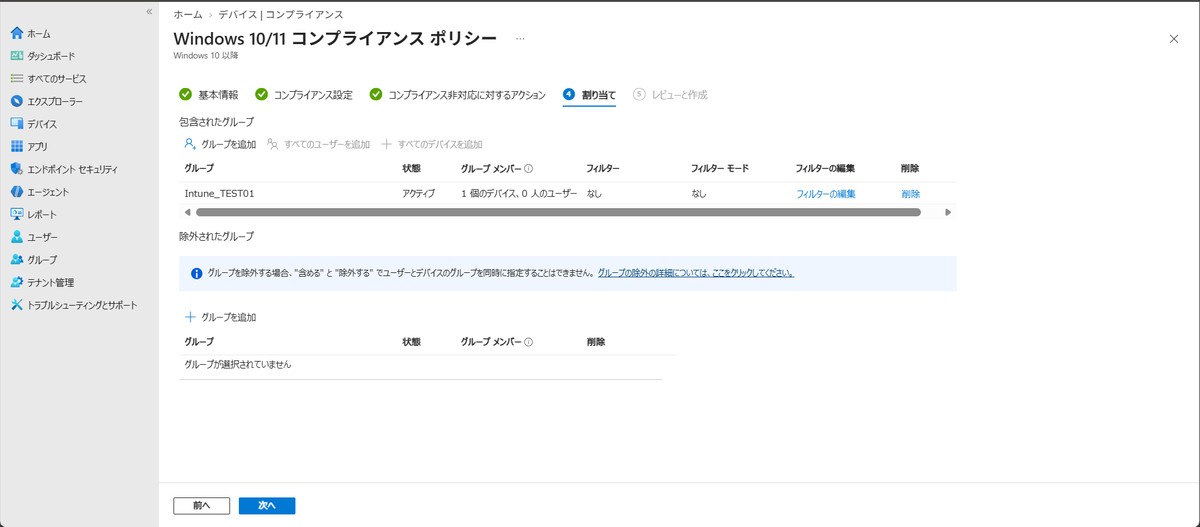Screen dimensions: 1200x527
Task: Click the 前へ button
Action: click(x=202, y=506)
